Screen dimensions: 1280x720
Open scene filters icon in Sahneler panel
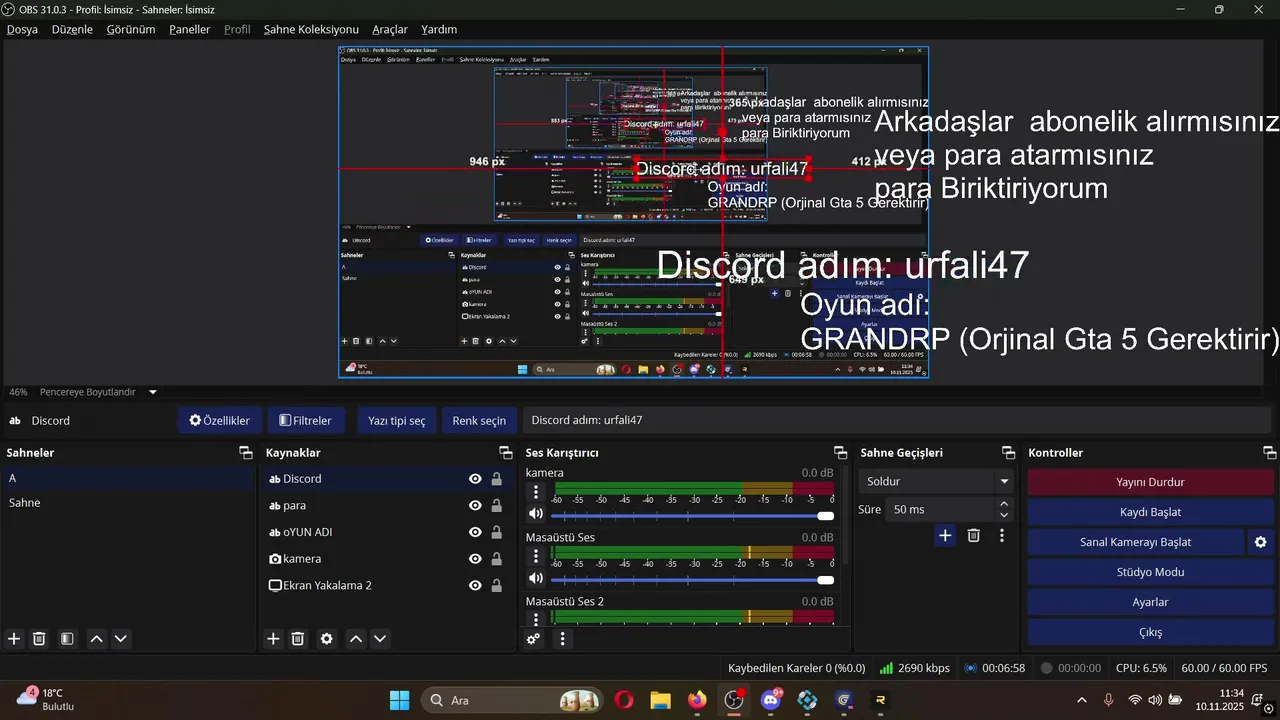click(67, 638)
